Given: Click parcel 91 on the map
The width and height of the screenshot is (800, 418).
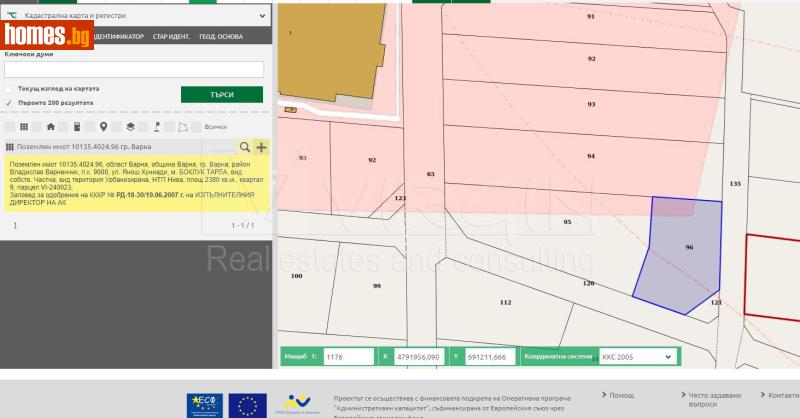Looking at the screenshot, I should pos(590,16).
